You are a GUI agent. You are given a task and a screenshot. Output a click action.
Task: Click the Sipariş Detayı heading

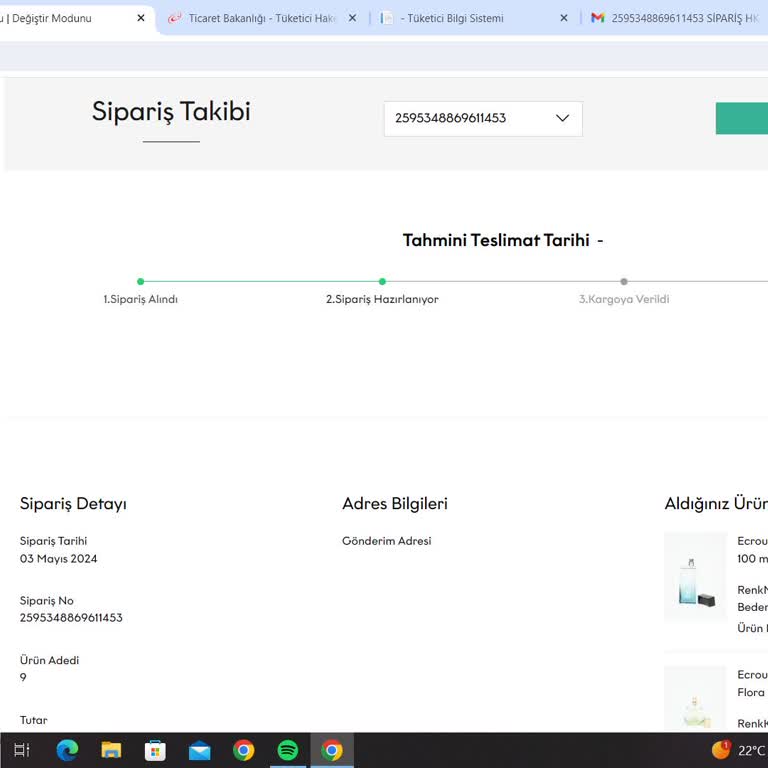pyautogui.click(x=73, y=504)
